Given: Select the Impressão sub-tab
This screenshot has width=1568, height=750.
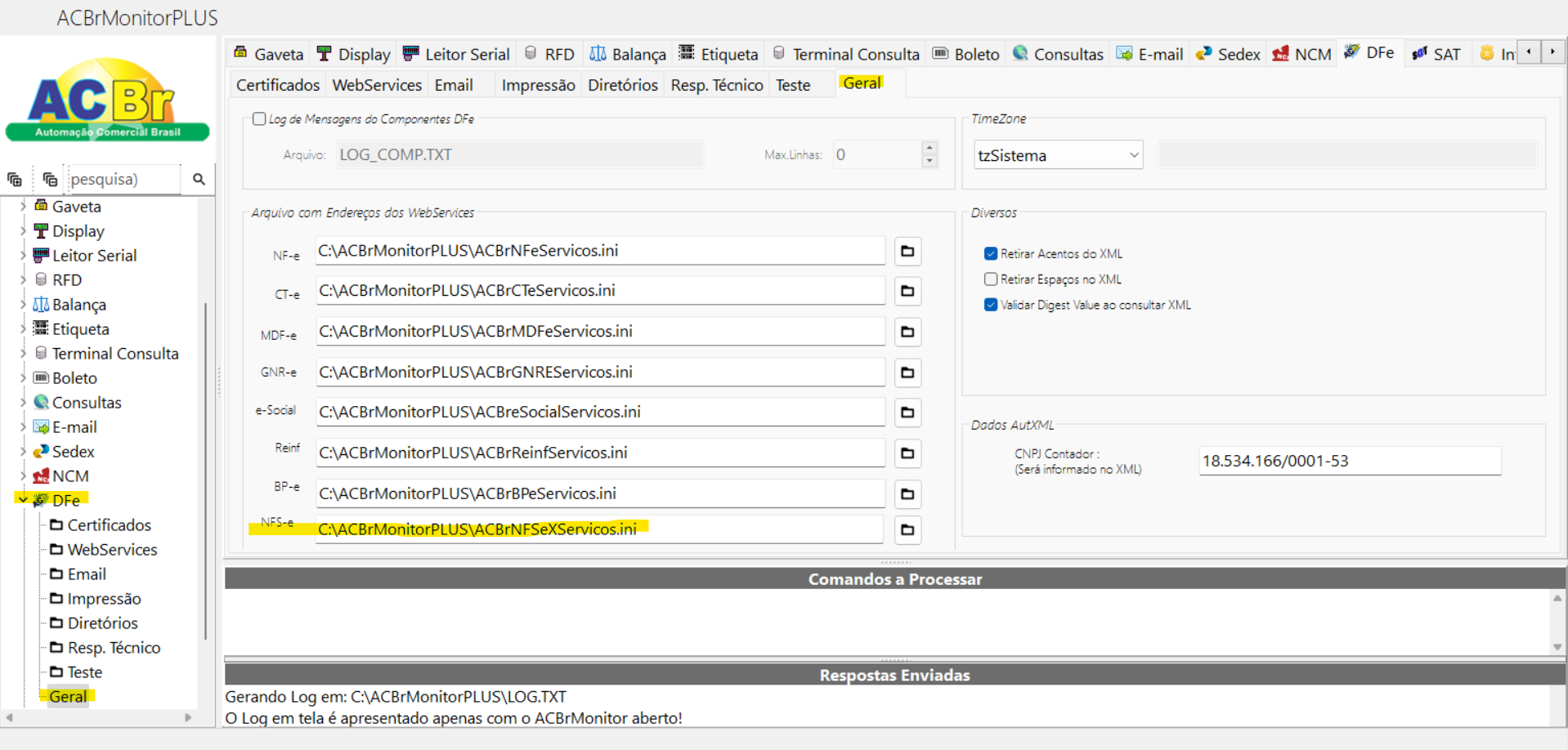Looking at the screenshot, I should click(x=538, y=85).
